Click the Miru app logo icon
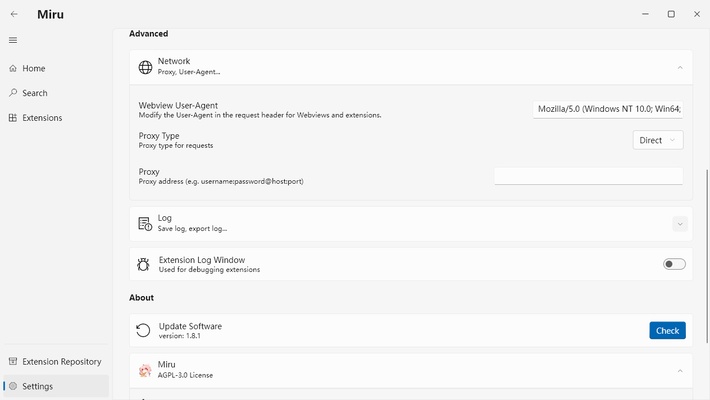 pos(145,371)
